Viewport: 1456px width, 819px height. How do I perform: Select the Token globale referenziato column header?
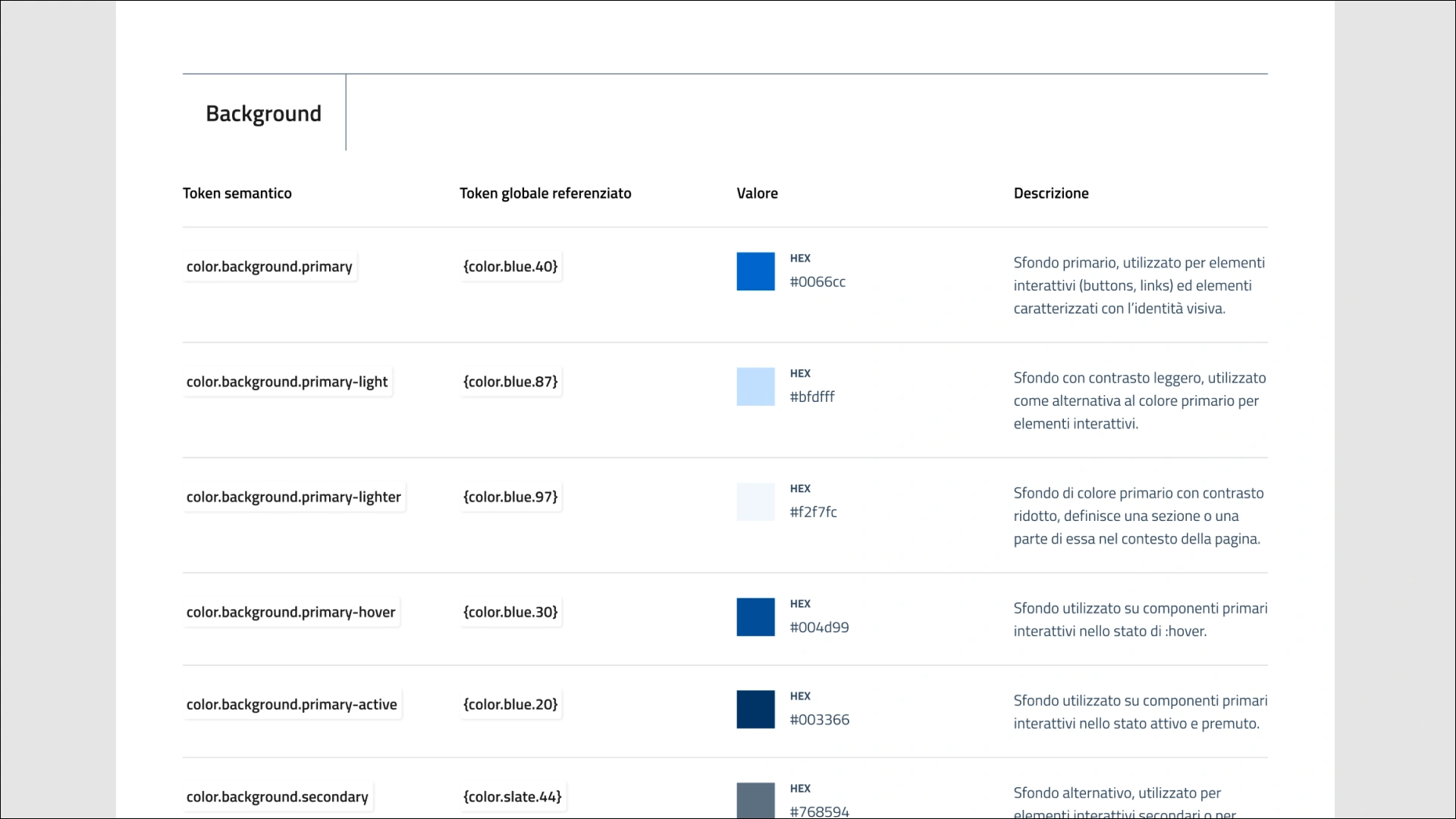545,193
